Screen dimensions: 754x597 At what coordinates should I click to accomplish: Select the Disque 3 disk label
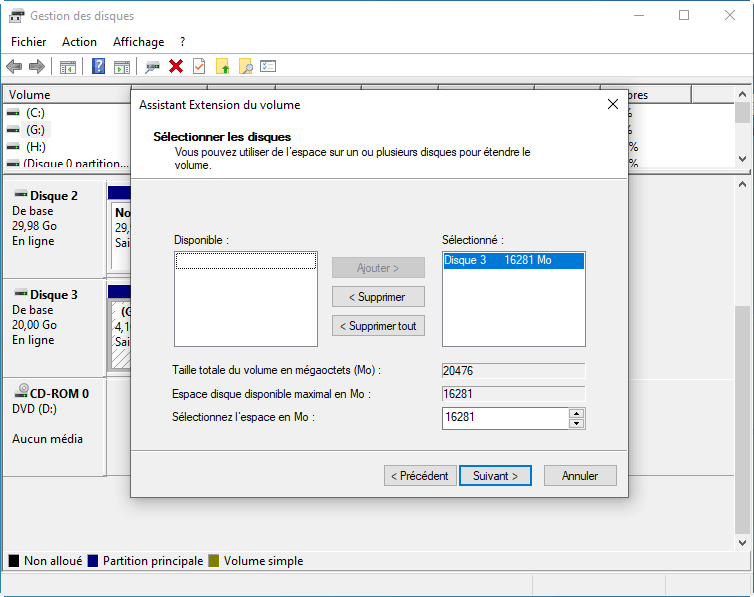(x=53, y=295)
